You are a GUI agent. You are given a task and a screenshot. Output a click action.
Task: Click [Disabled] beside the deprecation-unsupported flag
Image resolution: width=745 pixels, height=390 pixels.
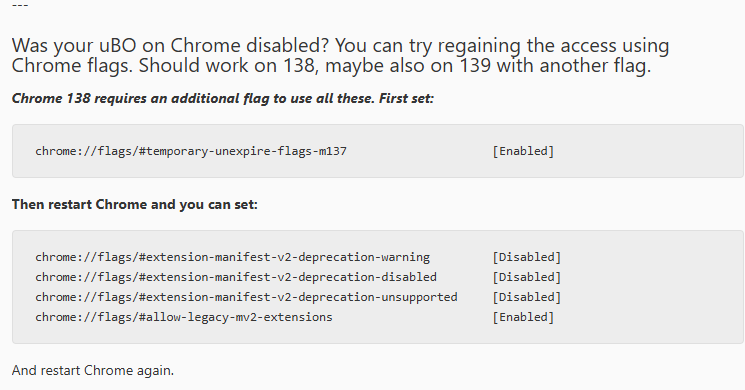[526, 297]
